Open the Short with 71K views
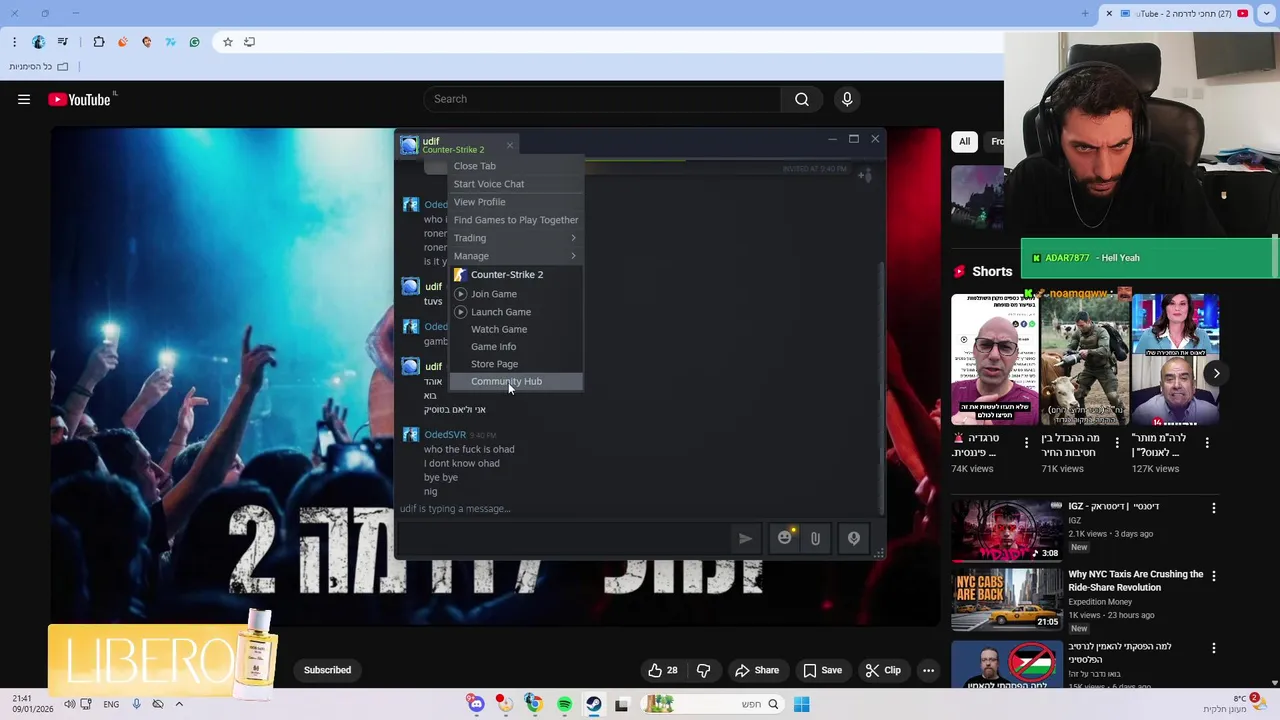1280x720 pixels. [x=1084, y=360]
